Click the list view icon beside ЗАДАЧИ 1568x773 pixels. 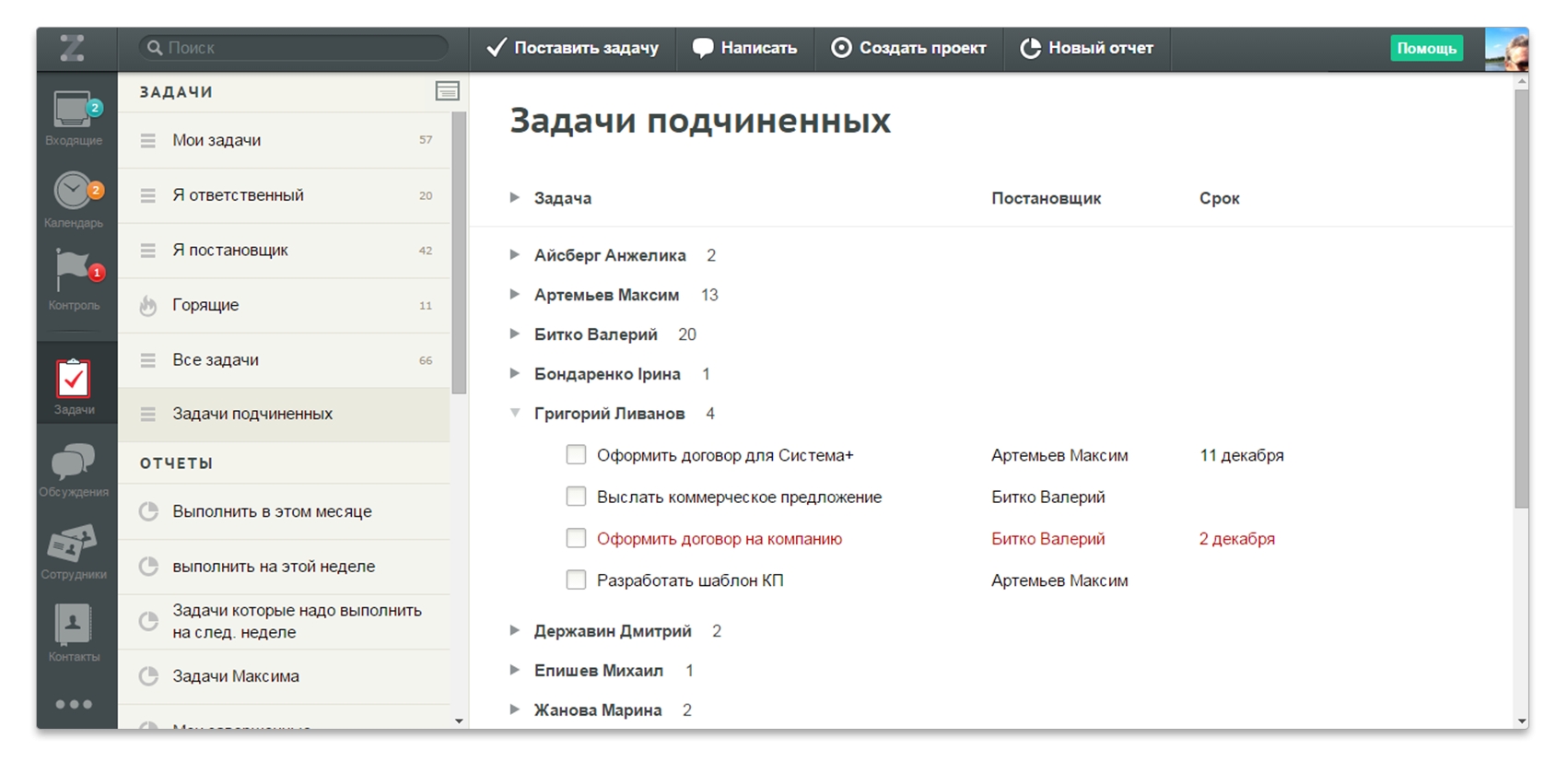coord(447,90)
